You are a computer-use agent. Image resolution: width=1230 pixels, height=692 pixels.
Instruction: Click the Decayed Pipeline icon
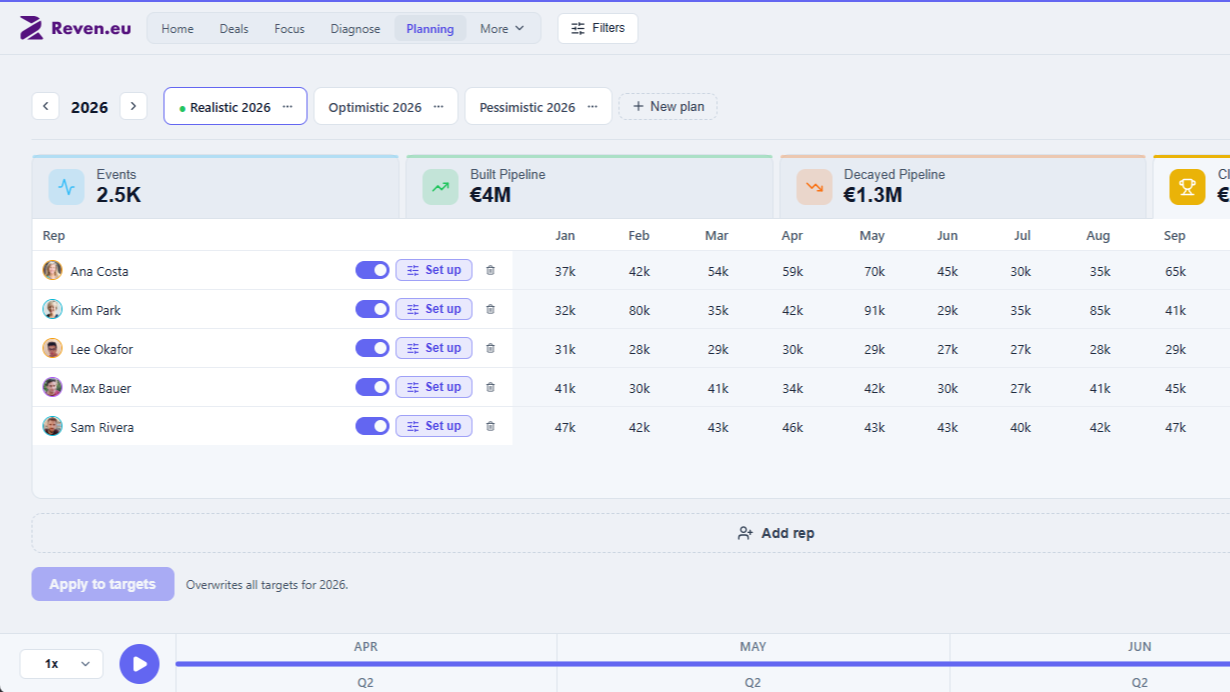pyautogui.click(x=814, y=186)
